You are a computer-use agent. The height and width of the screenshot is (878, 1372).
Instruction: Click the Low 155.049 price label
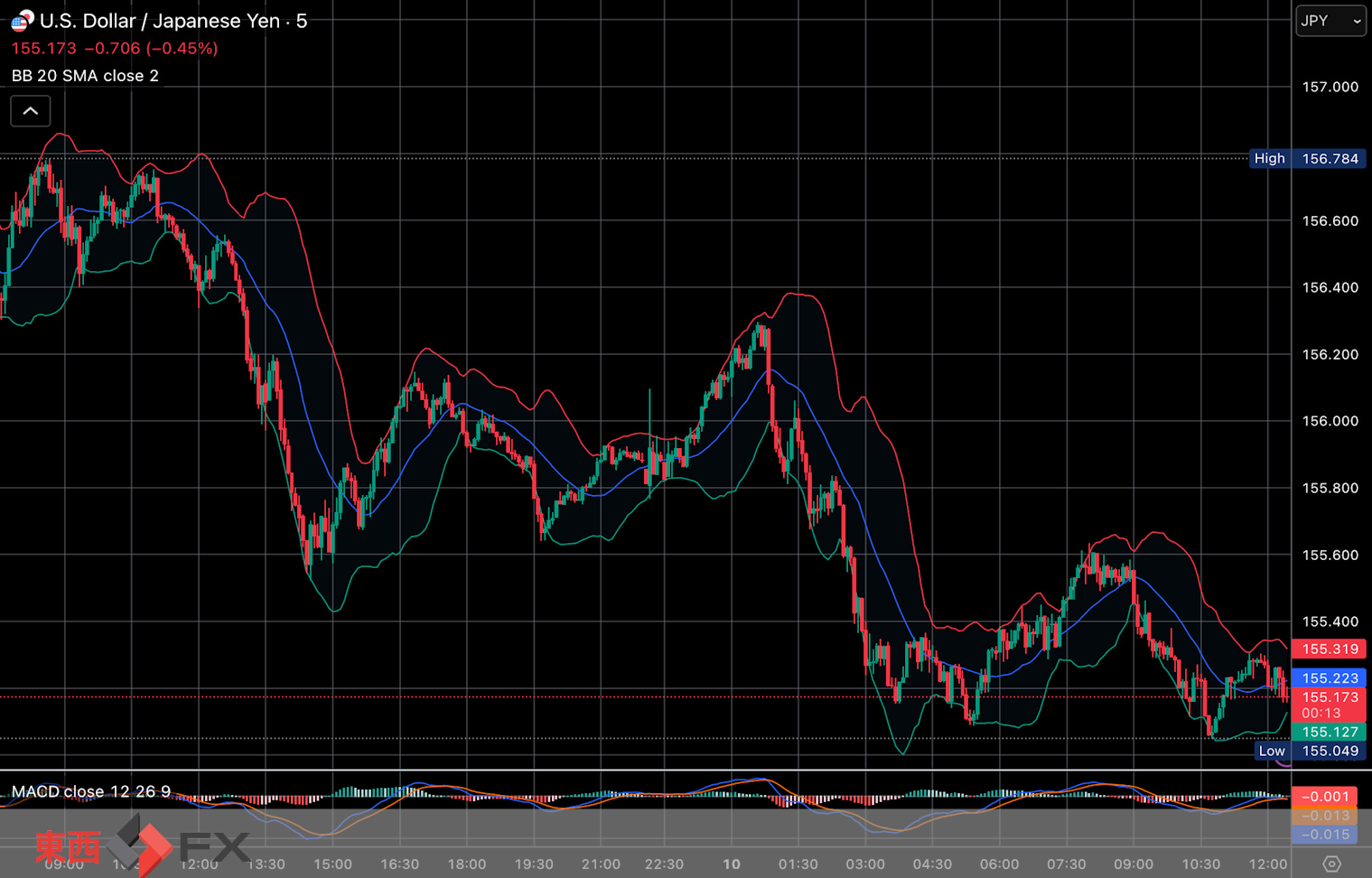tap(1309, 751)
